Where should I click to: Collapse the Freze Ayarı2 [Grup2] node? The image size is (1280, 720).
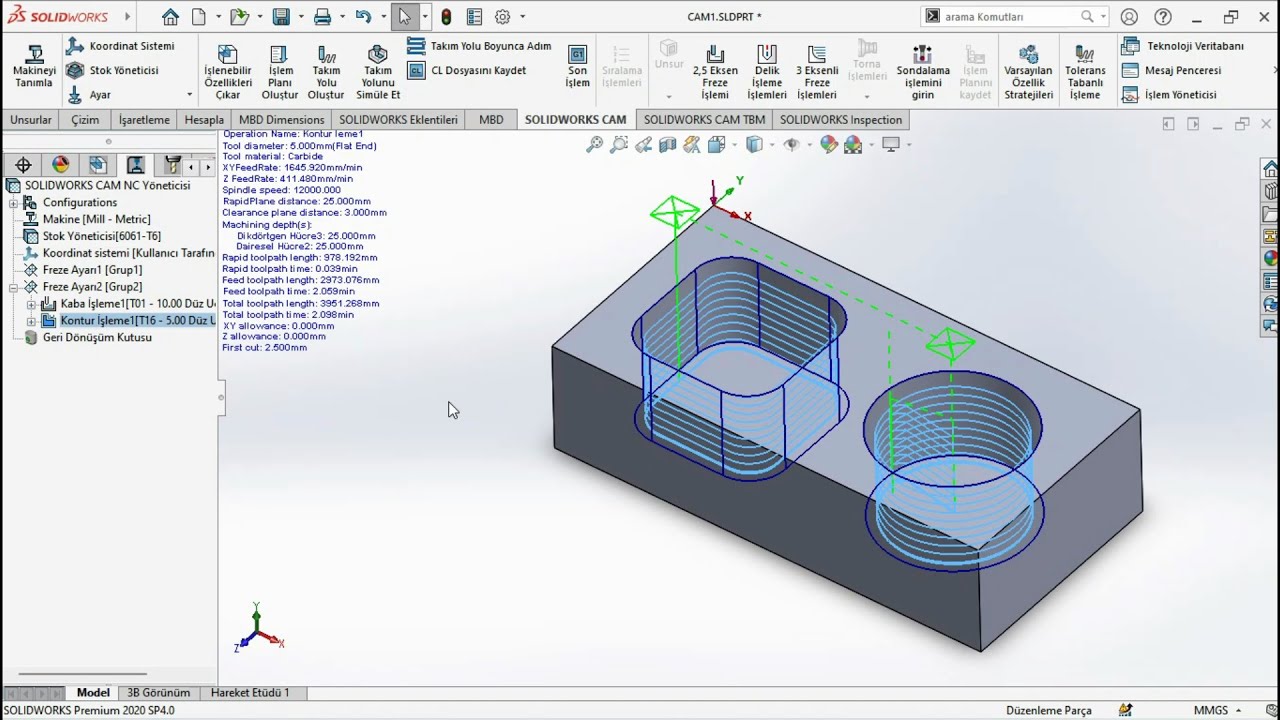13,287
